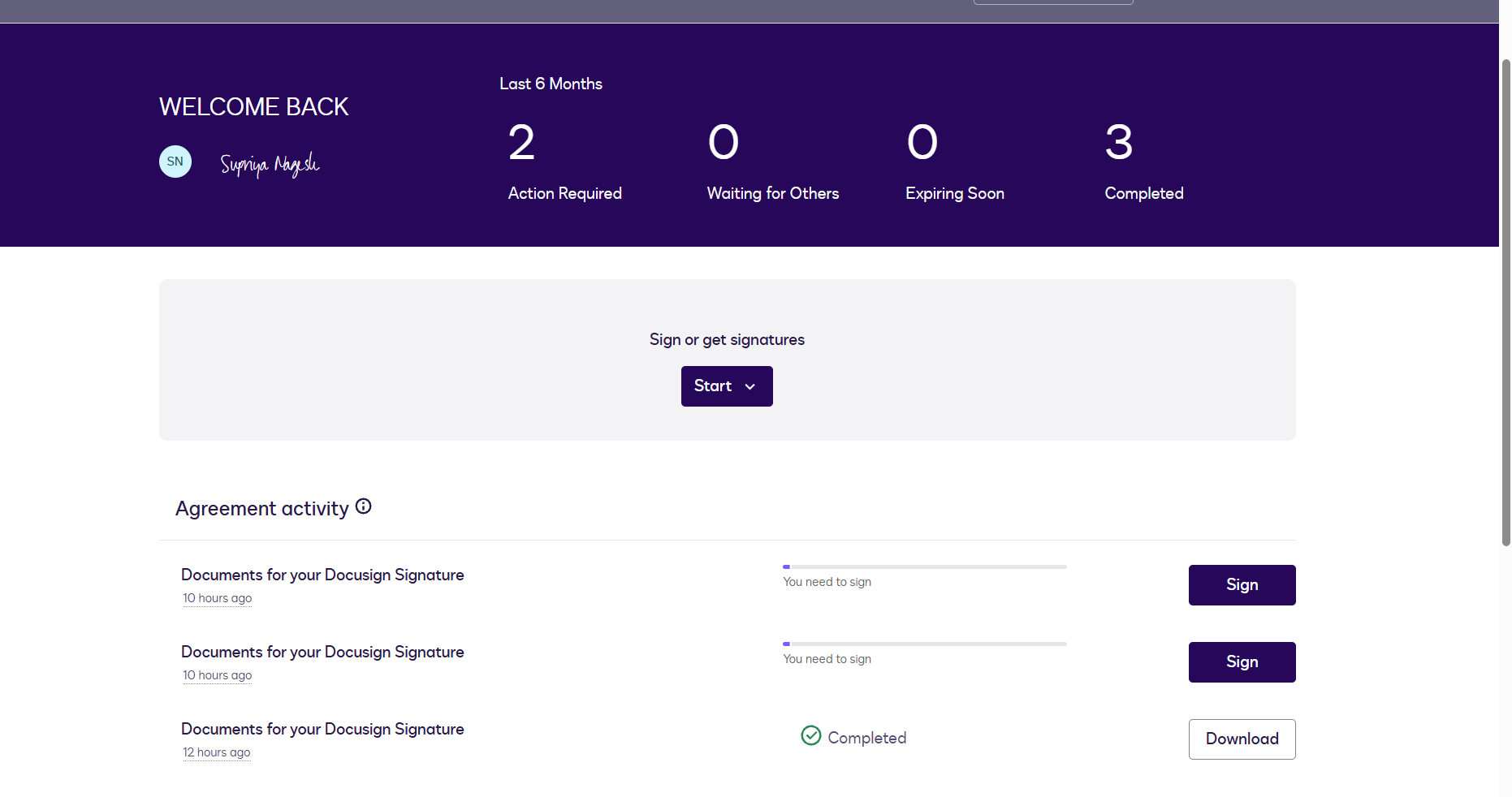Open the 3 Completed count

point(1144,162)
